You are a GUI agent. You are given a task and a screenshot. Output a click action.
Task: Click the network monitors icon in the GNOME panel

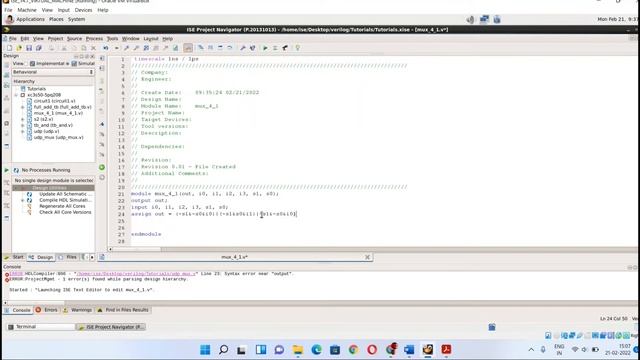[484, 19]
